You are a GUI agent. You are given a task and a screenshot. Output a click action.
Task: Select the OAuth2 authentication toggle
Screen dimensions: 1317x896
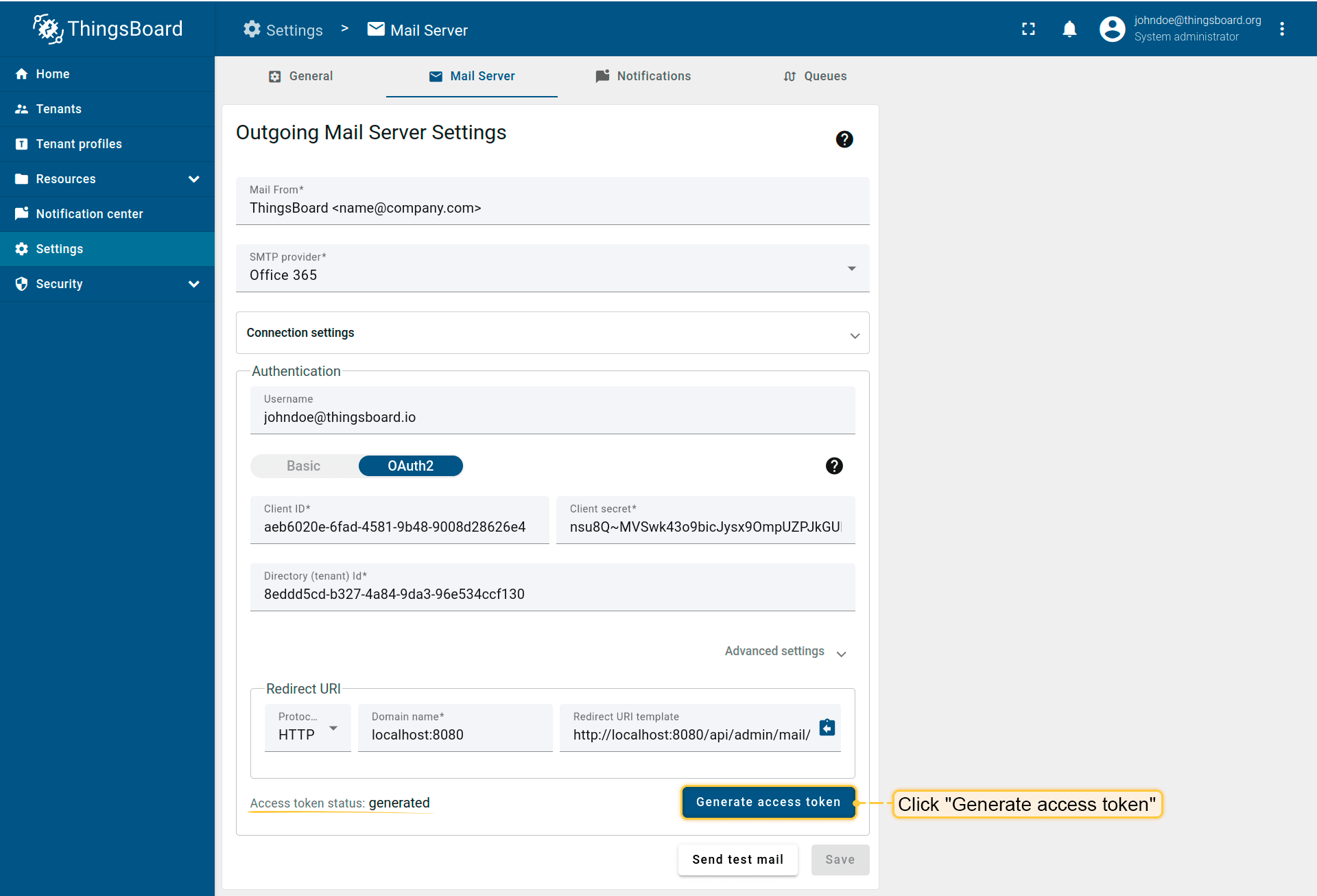410,466
